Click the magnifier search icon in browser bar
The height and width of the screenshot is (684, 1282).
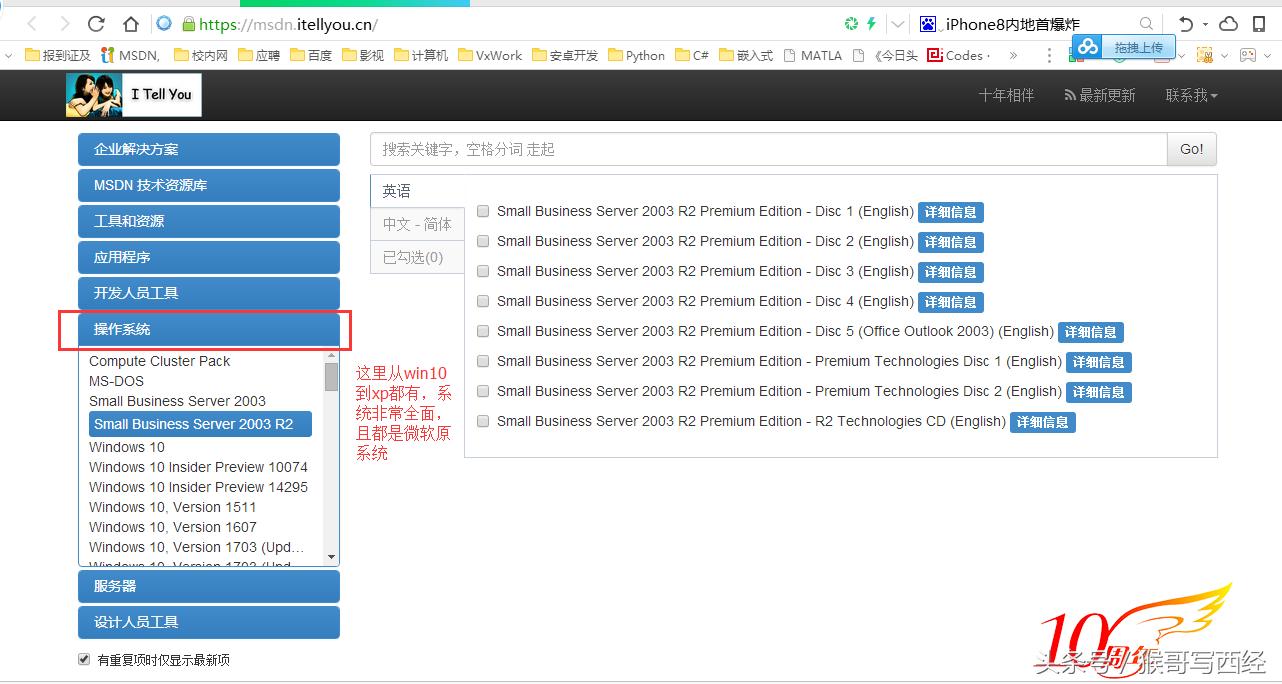pyautogui.click(x=1146, y=24)
